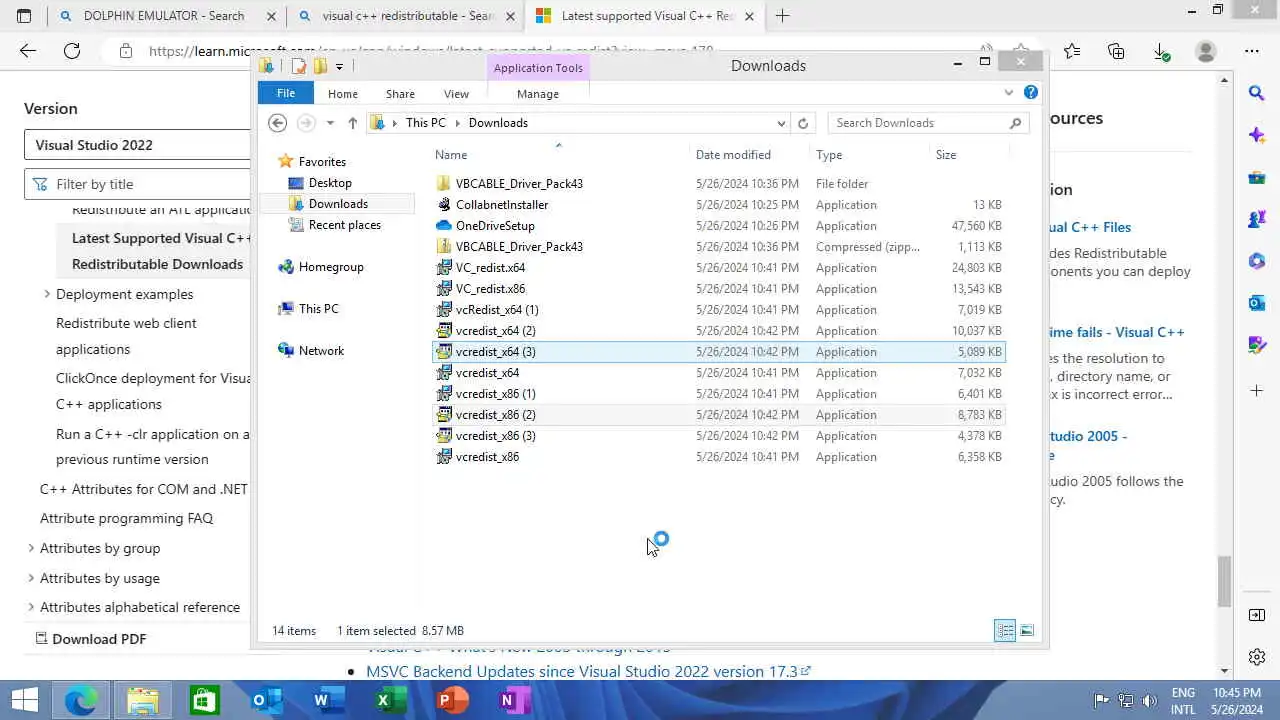Screen dimensions: 1280x720
Task: Click Properties icon in Explorer quick access toolbar
Action: coord(298,66)
